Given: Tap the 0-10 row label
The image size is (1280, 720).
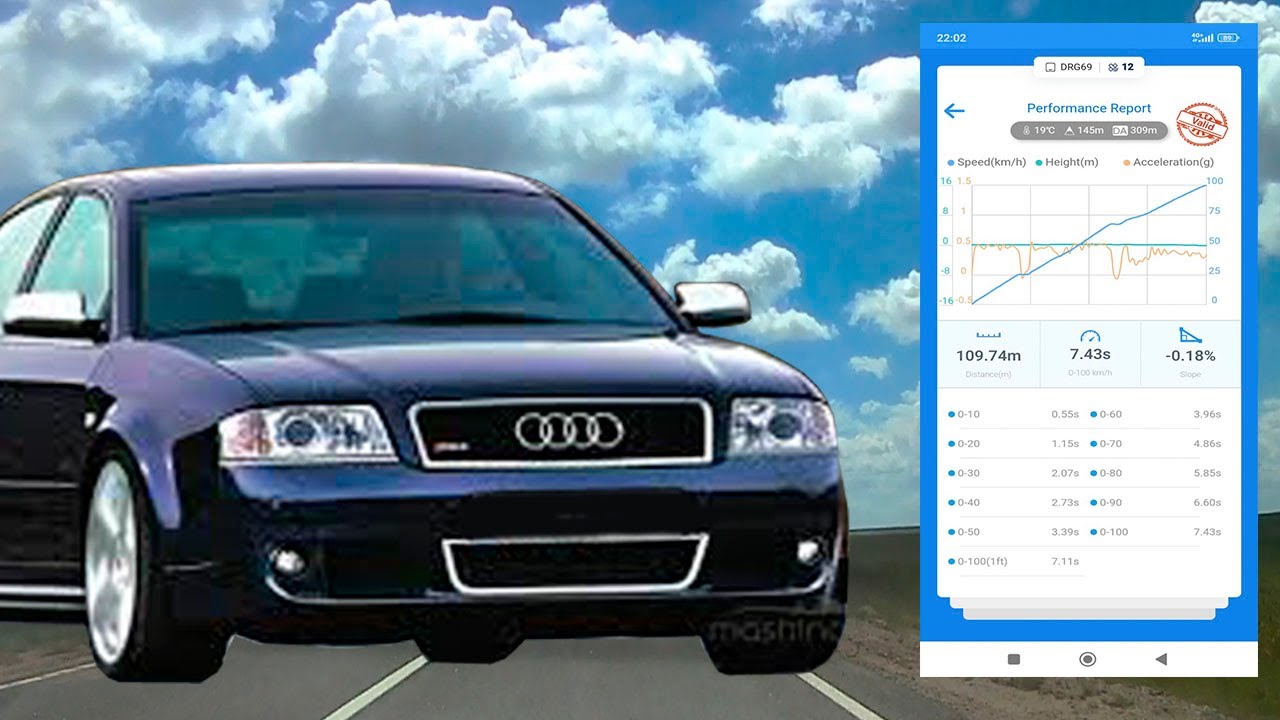Looking at the screenshot, I should [x=968, y=414].
